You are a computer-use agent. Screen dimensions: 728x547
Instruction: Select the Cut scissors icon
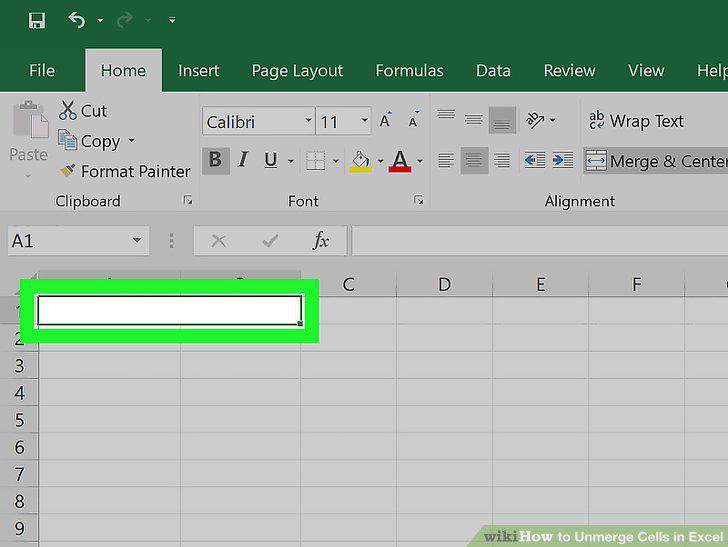[x=68, y=111]
